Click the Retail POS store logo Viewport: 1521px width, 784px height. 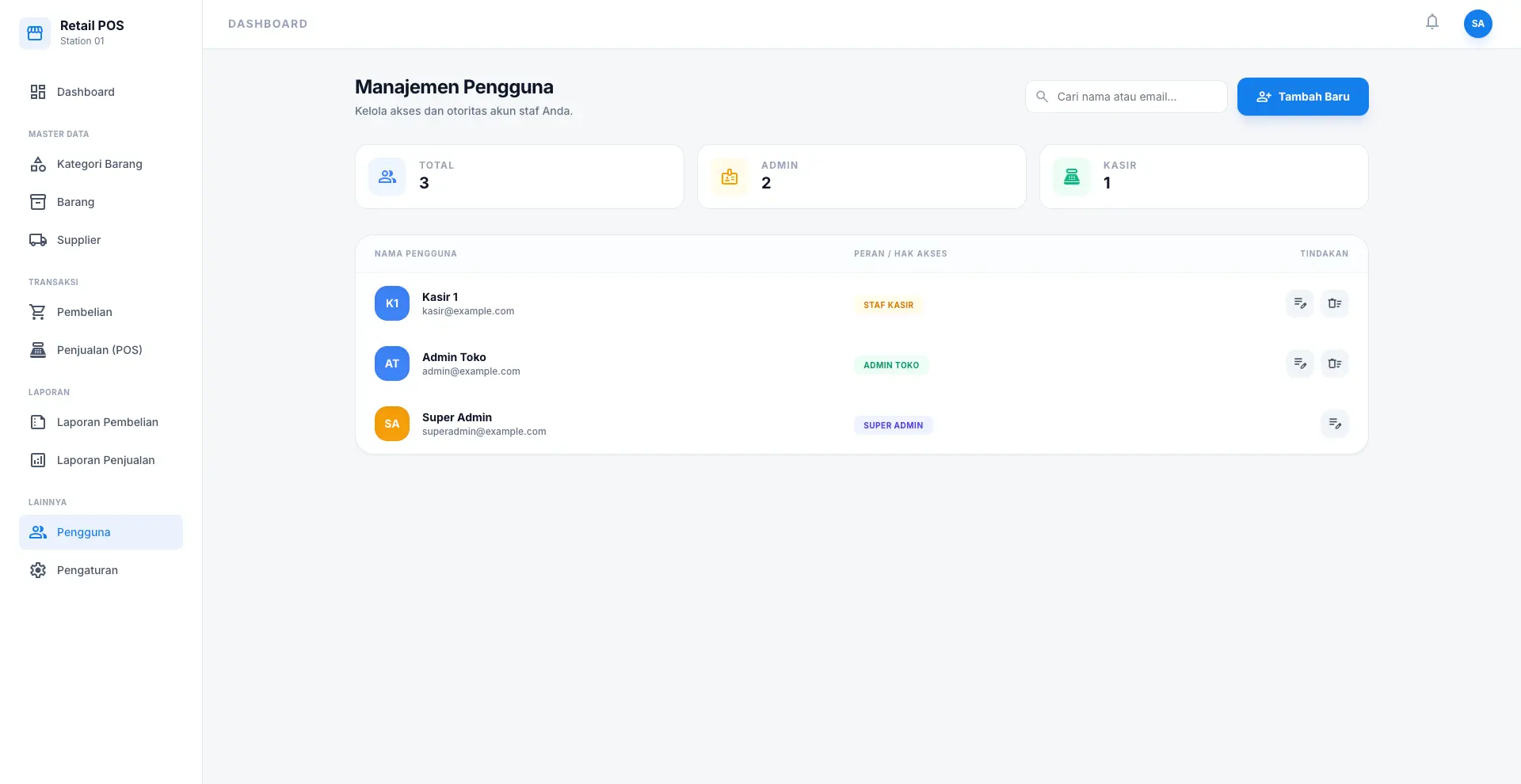35,33
